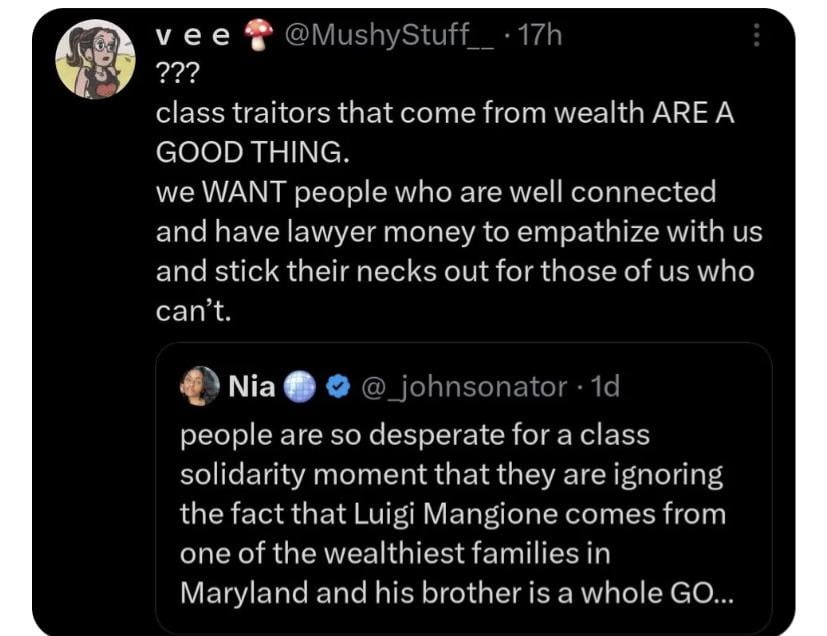Click 'people are so desperate for a class' line
Image resolution: width=827 pixels, height=636 pixels.
[415, 436]
